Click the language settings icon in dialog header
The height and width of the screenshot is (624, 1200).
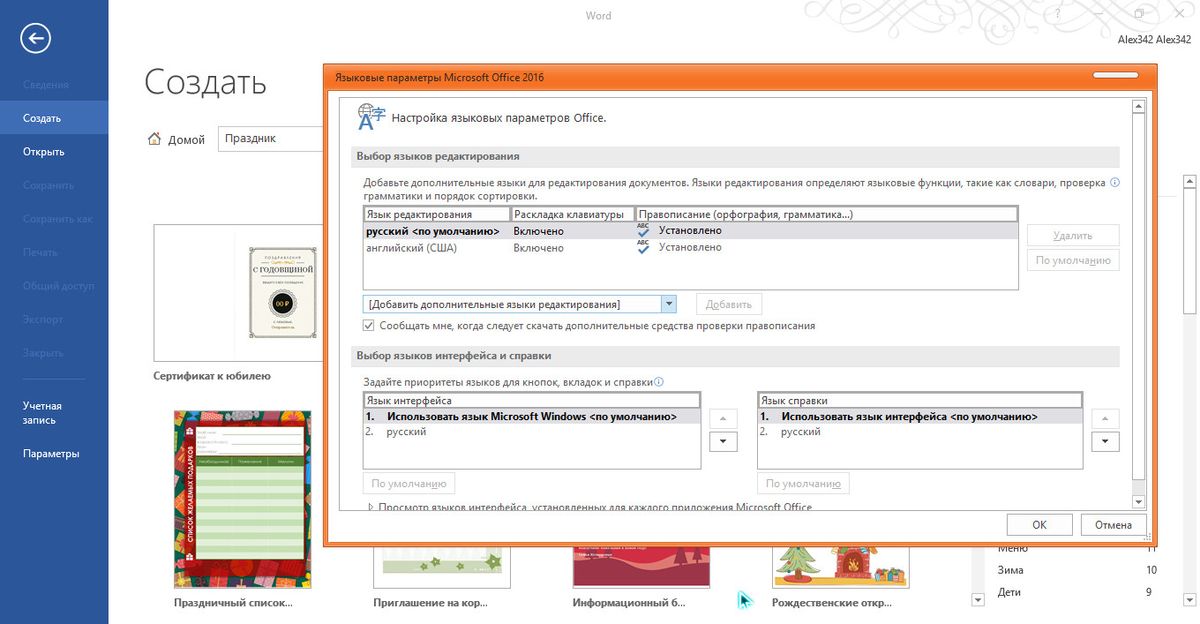pos(370,117)
